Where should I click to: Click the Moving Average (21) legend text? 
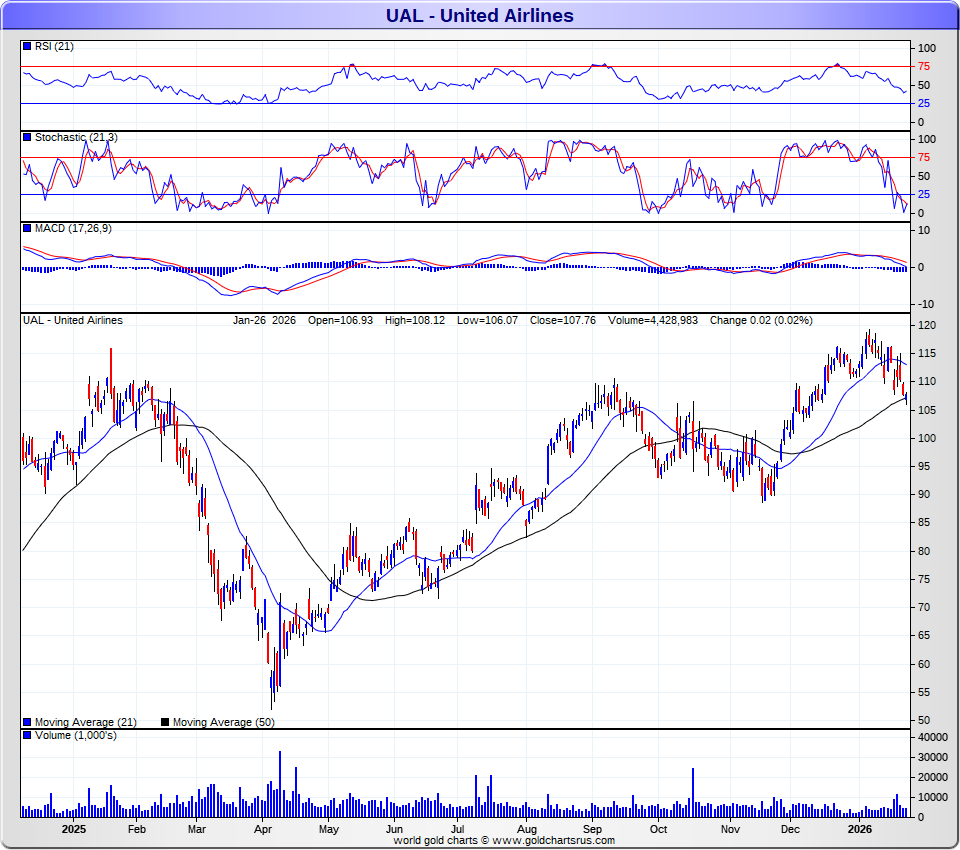86,722
